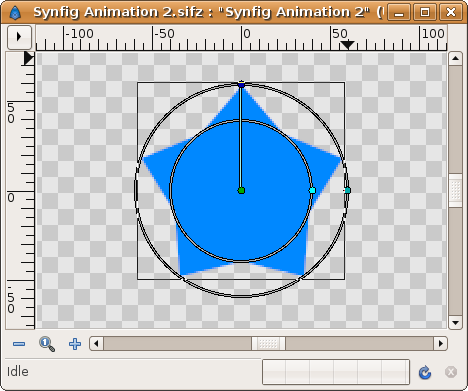Click the vertical scrollbar down arrow
The image size is (468, 391).
point(455,322)
